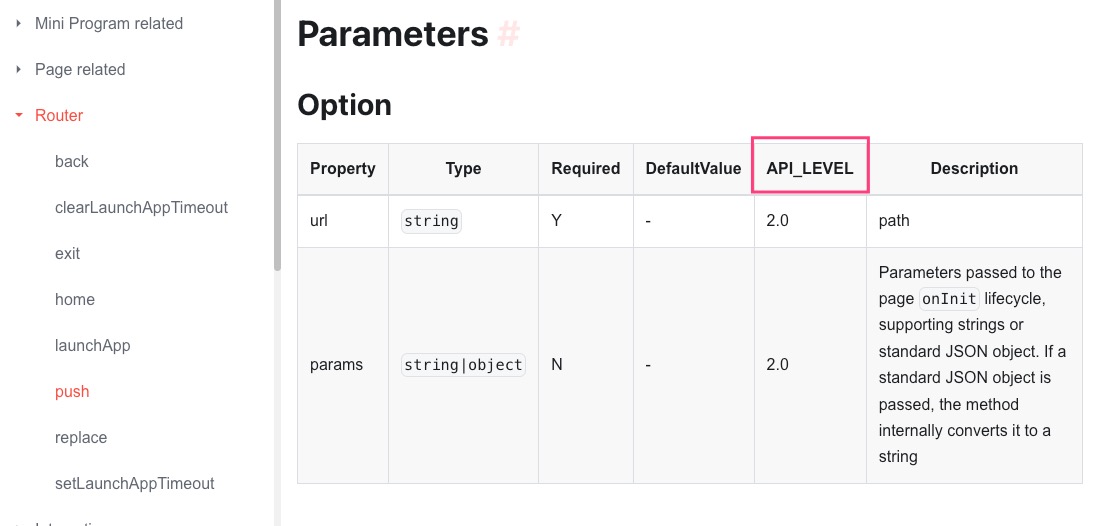Viewport: 1116px width, 526px height.
Task: Click the API_LEVEL column header
Action: pos(810,168)
